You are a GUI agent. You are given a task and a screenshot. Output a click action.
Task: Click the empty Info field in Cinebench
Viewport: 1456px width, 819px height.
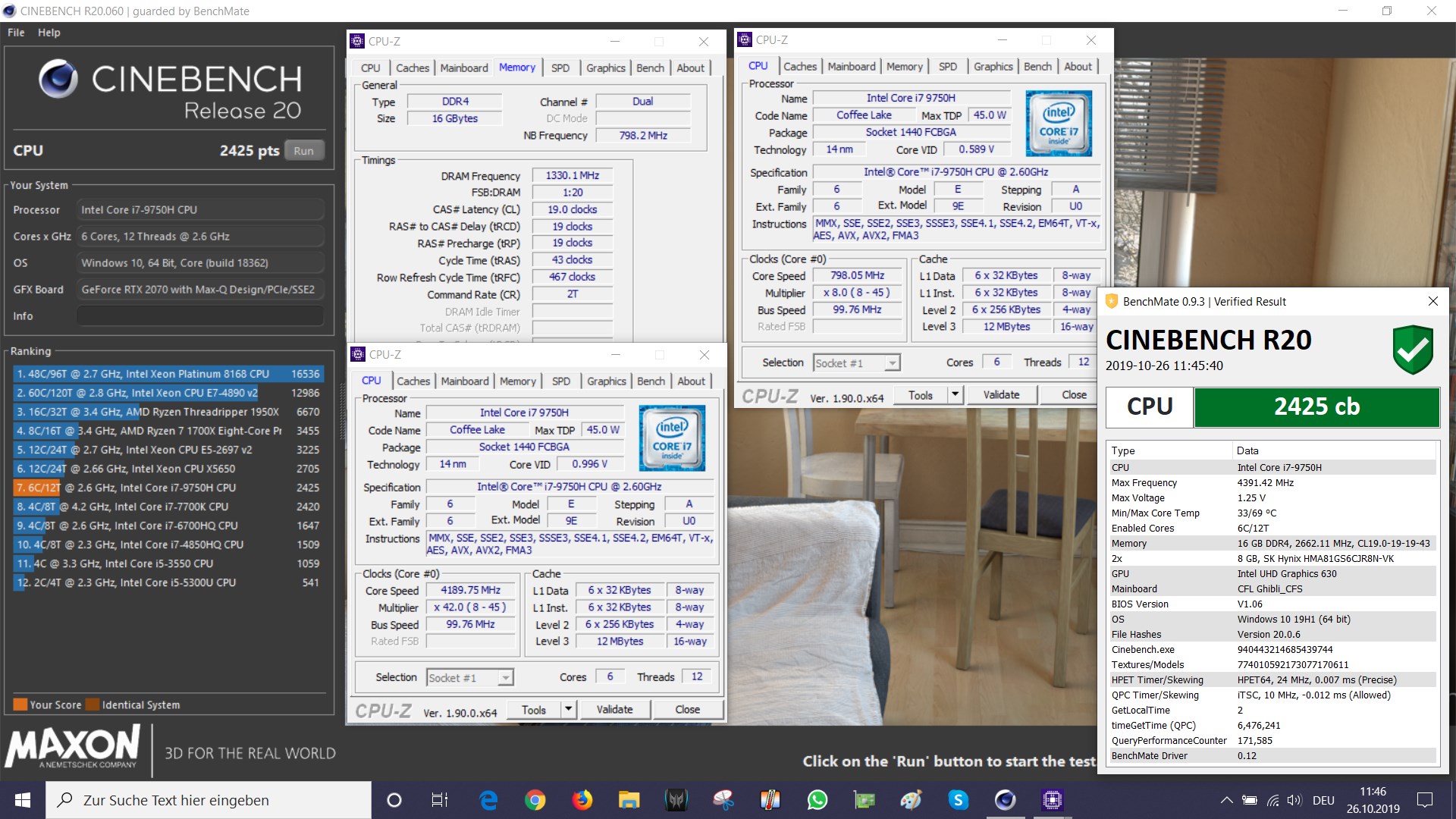200,316
